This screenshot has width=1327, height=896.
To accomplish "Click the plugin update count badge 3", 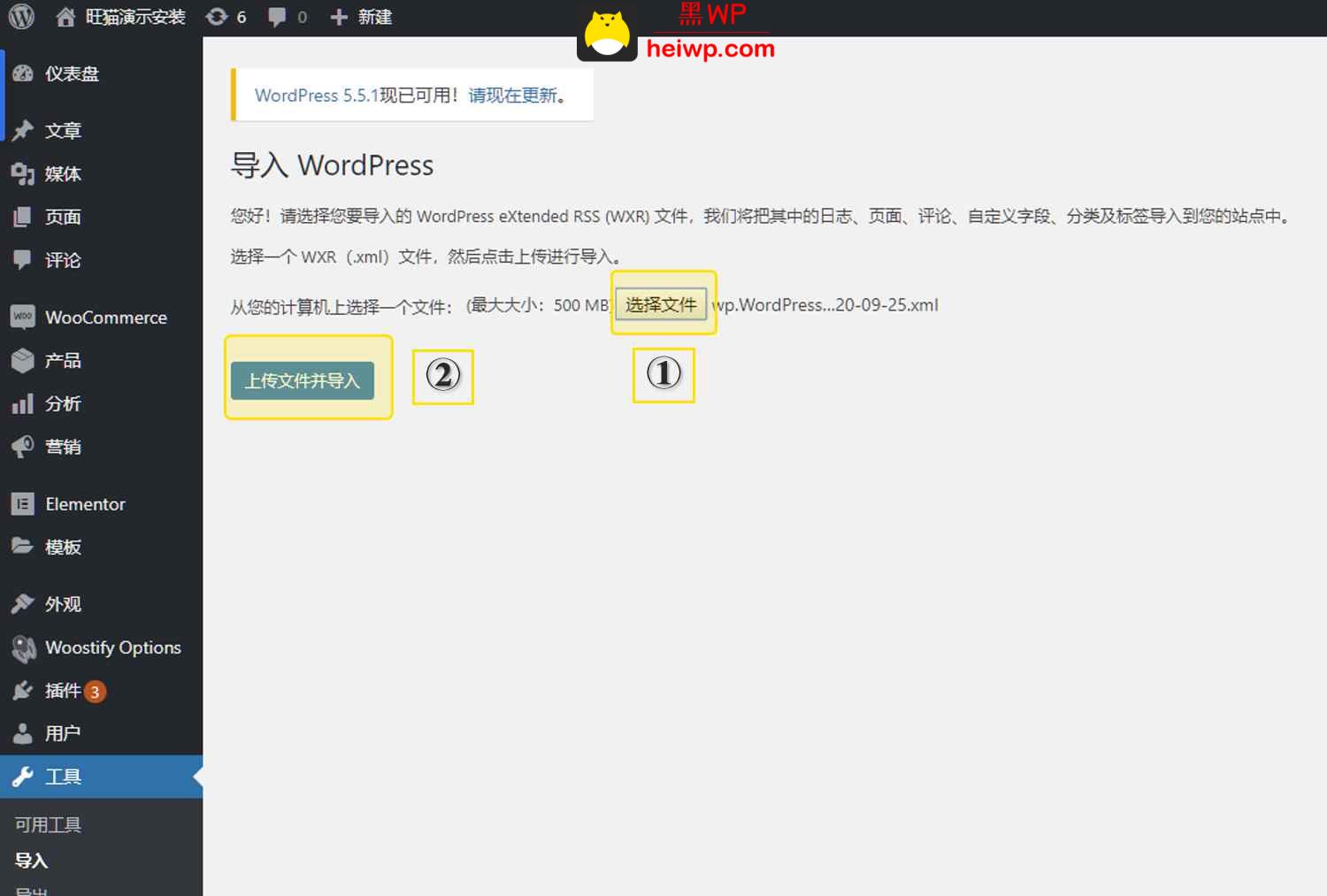I will tap(96, 692).
